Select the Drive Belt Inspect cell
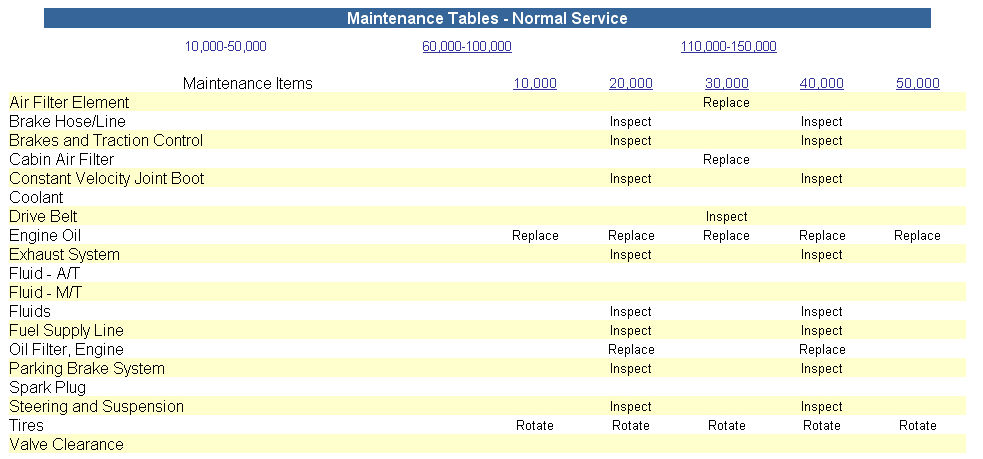The image size is (983, 459). [727, 217]
